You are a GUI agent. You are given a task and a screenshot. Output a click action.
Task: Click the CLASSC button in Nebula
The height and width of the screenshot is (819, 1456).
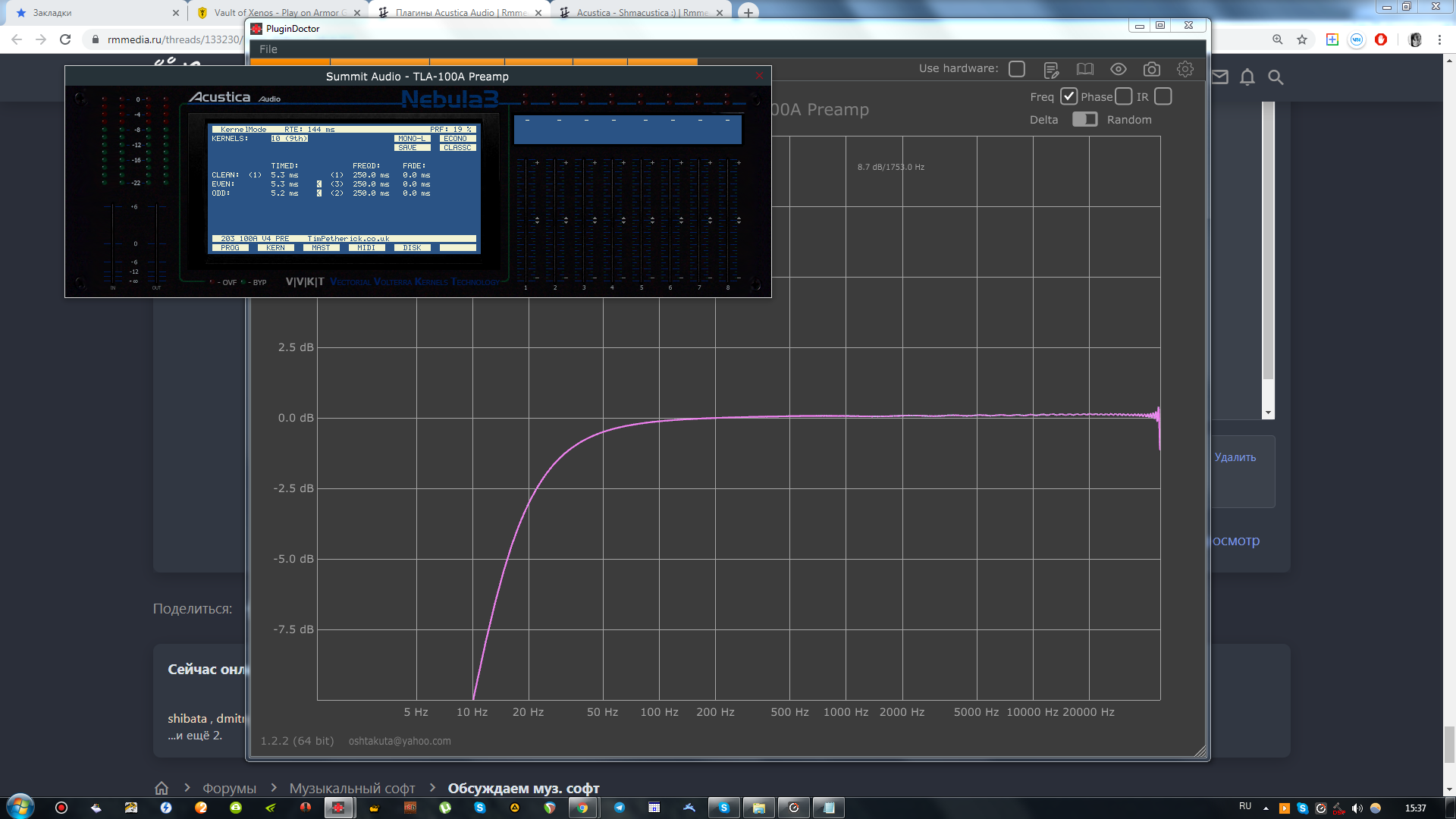pyautogui.click(x=457, y=148)
